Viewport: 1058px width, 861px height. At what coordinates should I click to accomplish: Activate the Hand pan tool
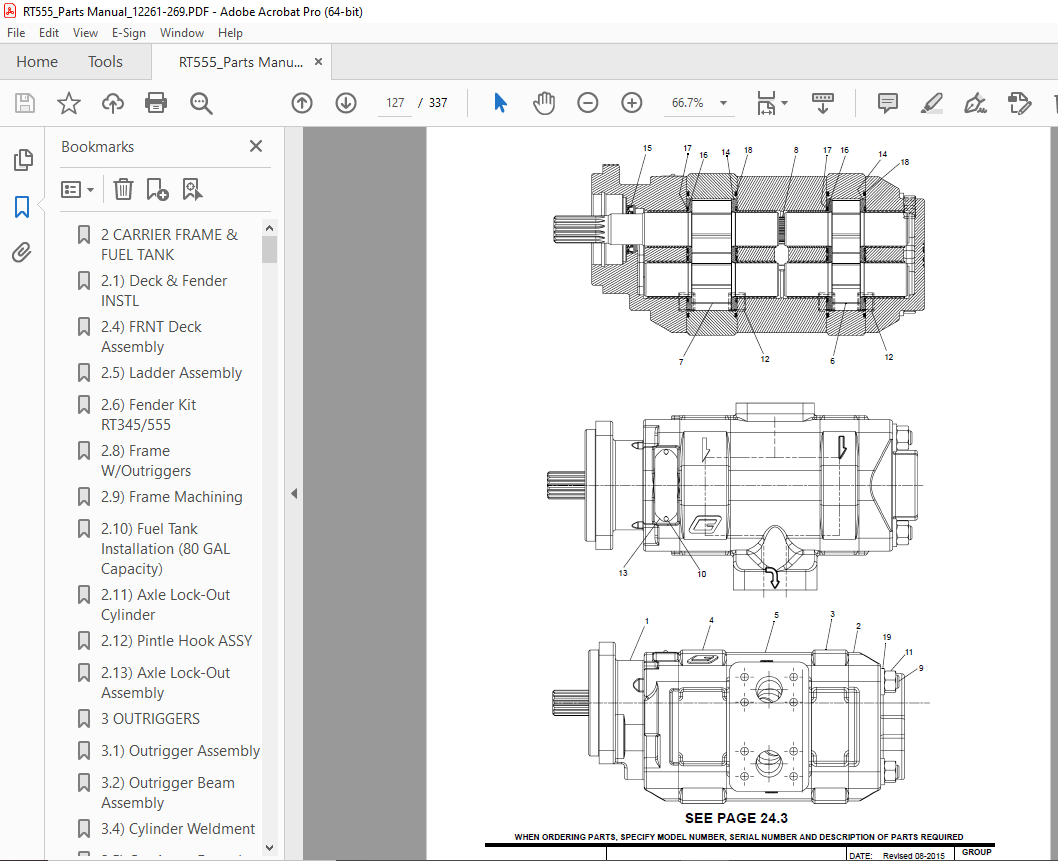[x=544, y=103]
